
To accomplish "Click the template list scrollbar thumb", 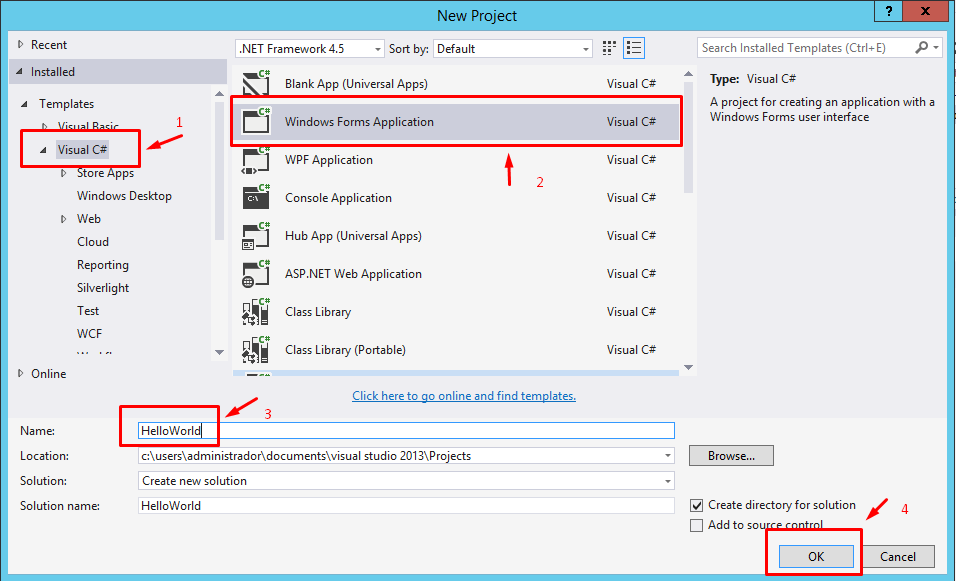I will click(x=688, y=137).
